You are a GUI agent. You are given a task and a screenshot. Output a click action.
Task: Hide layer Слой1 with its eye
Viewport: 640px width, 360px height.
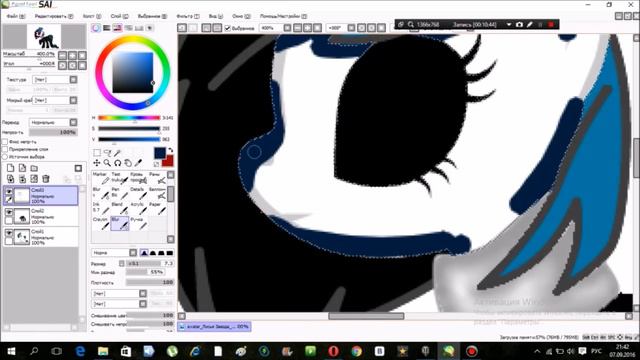pos(9,233)
